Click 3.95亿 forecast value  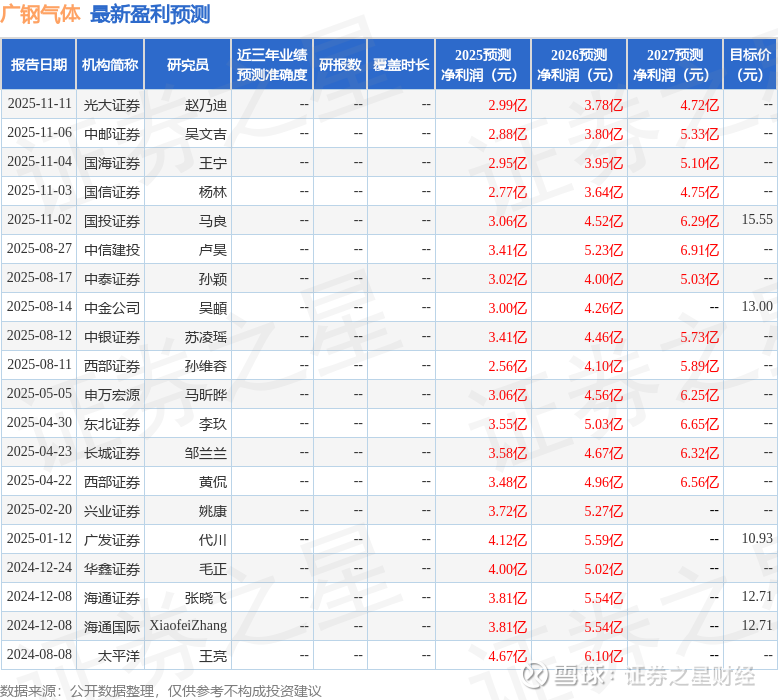(603, 163)
